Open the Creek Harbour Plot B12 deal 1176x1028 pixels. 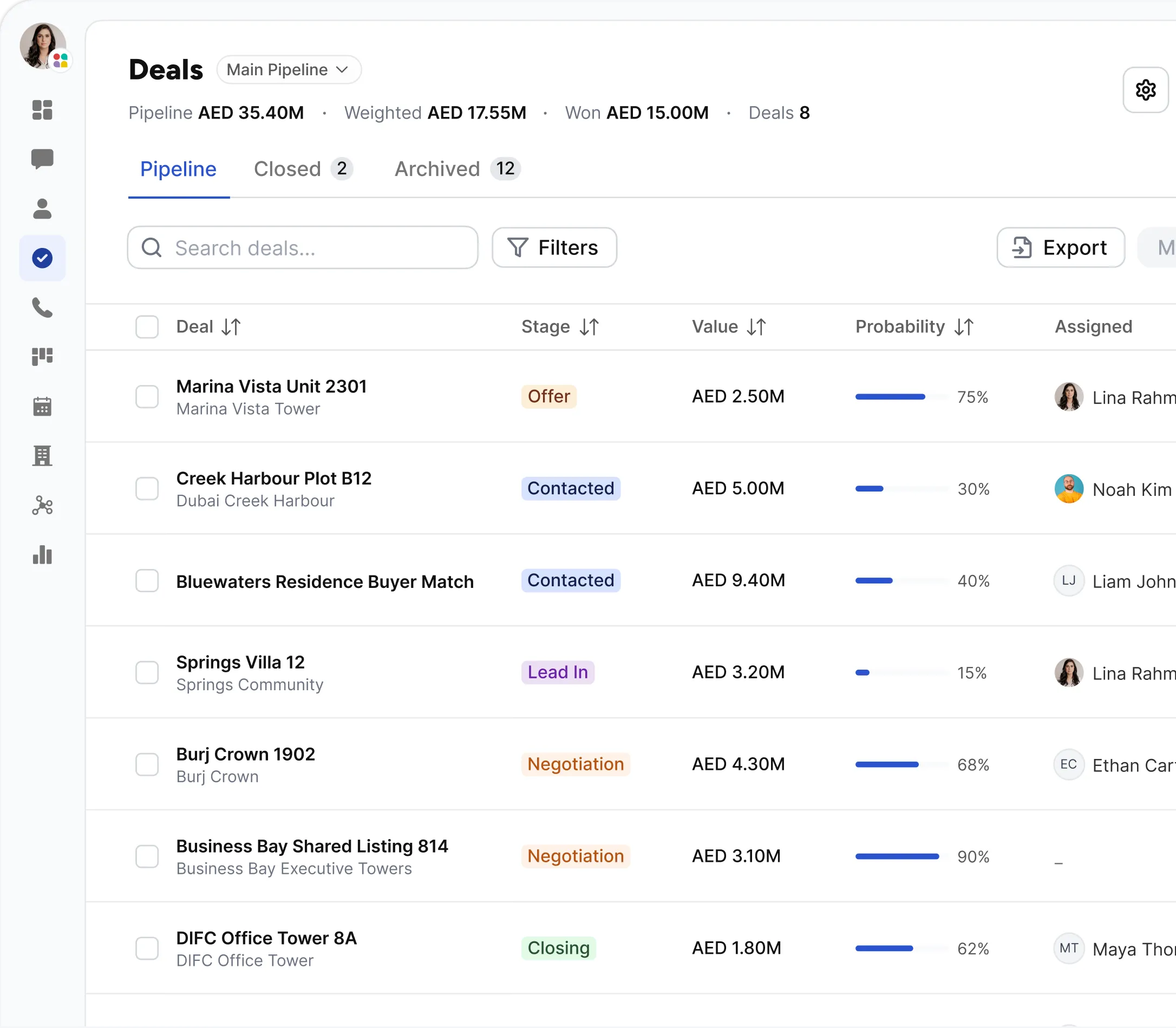point(273,479)
